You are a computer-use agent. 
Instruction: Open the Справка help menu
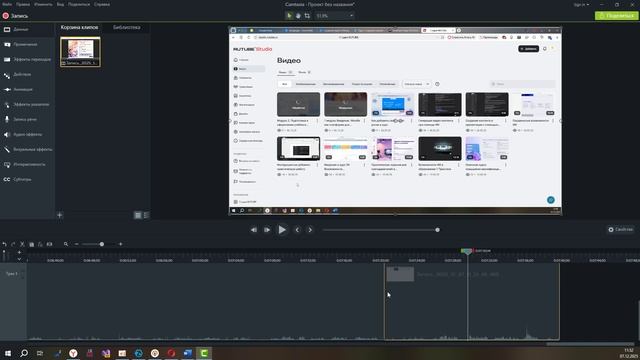[102, 4]
